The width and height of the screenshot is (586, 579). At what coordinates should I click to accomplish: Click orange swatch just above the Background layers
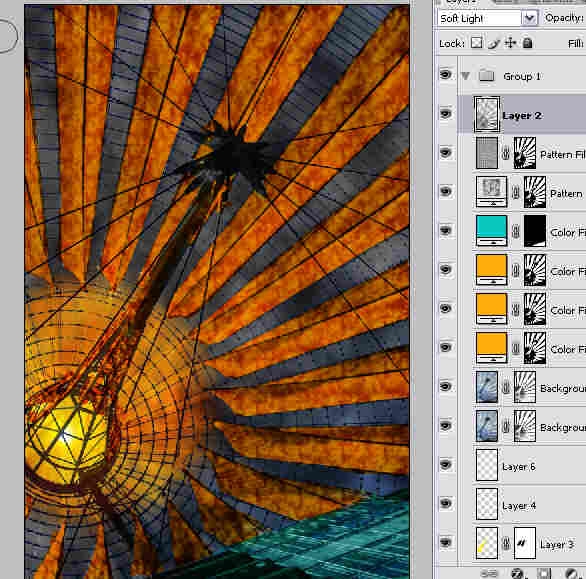[491, 348]
